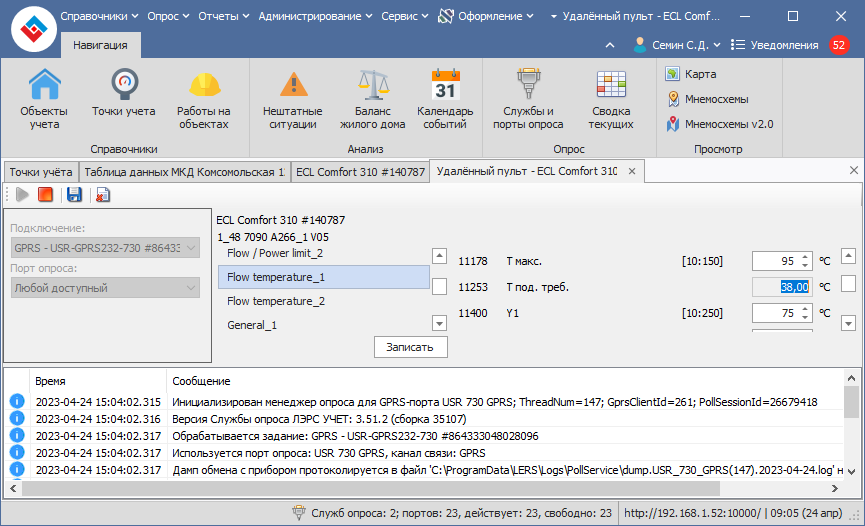The width and height of the screenshot is (865, 526).
Task: Select Flow / Power limit_2 in the list
Action: (x=323, y=253)
